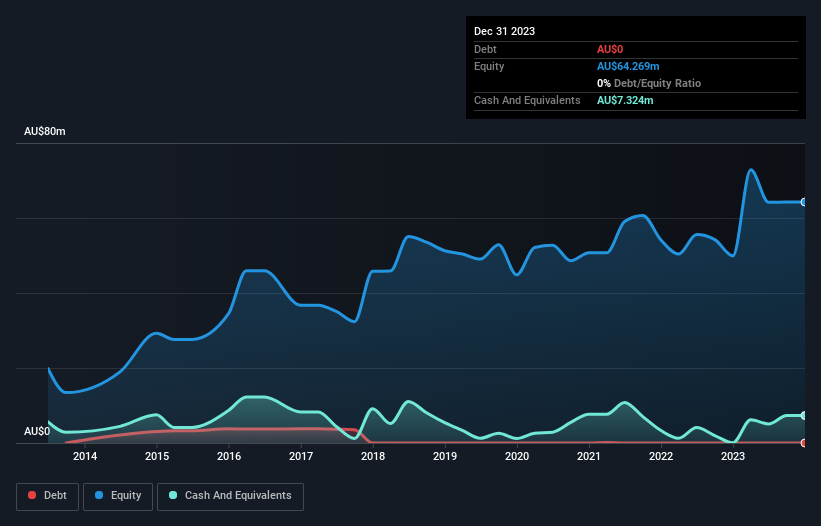Click the red Debt legend dot
Image resolution: width=821 pixels, height=526 pixels.
[x=32, y=495]
